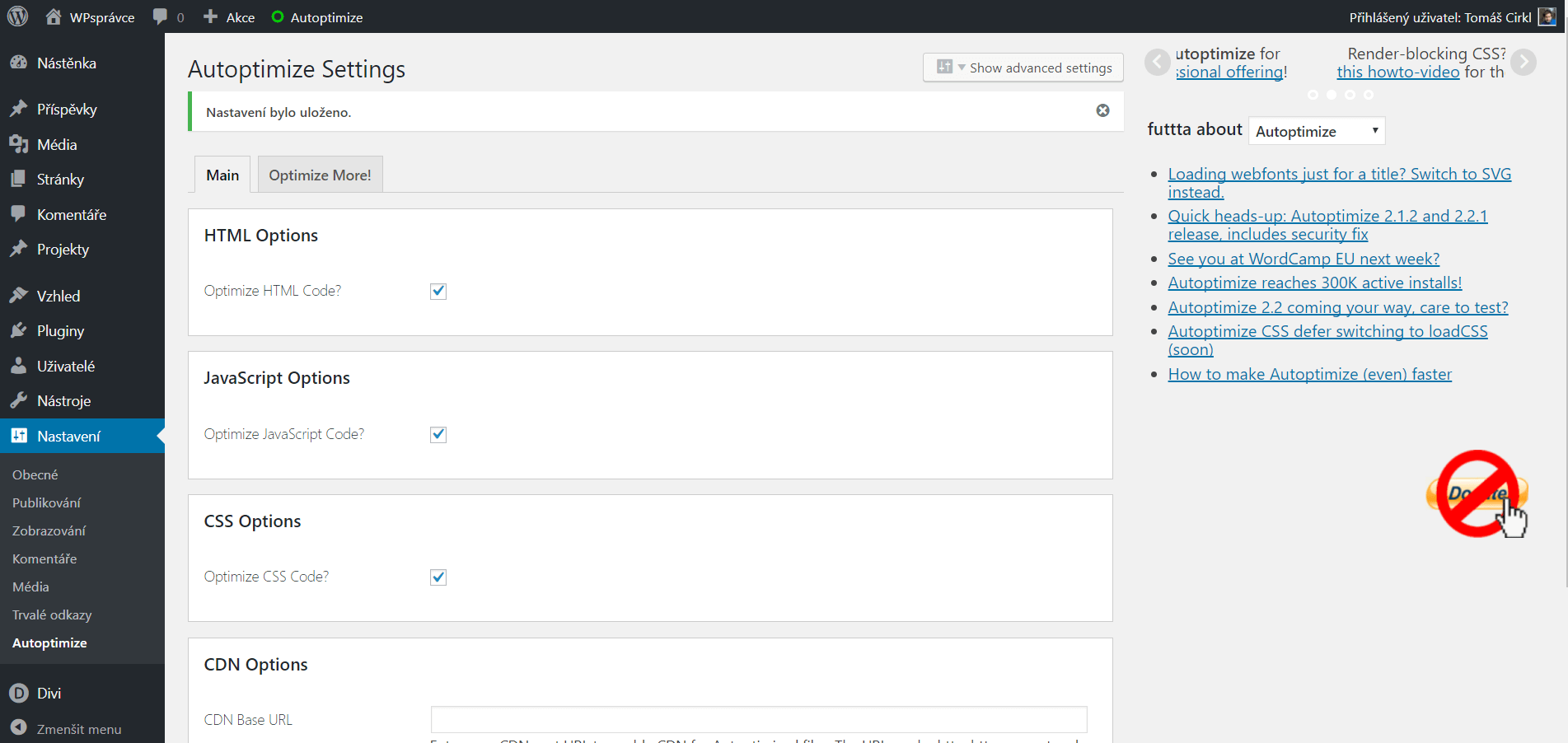Select the third banner pagination dot
This screenshot has height=743, width=1568.
[1350, 95]
